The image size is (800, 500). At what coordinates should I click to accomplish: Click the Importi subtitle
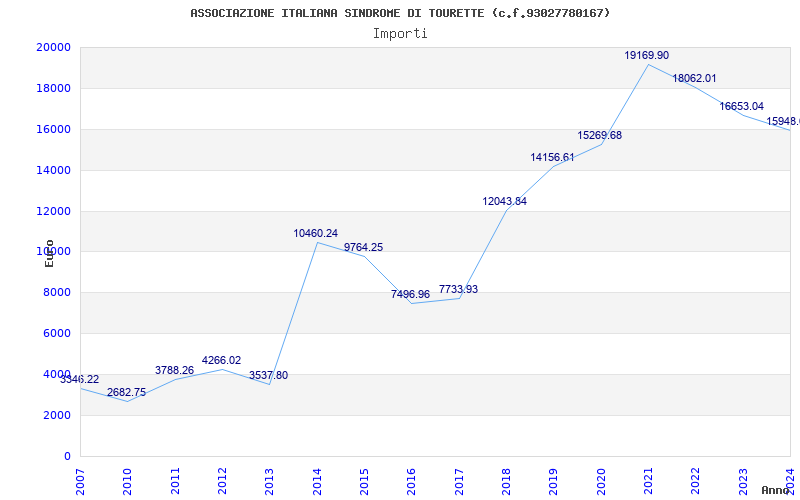pyautogui.click(x=400, y=34)
